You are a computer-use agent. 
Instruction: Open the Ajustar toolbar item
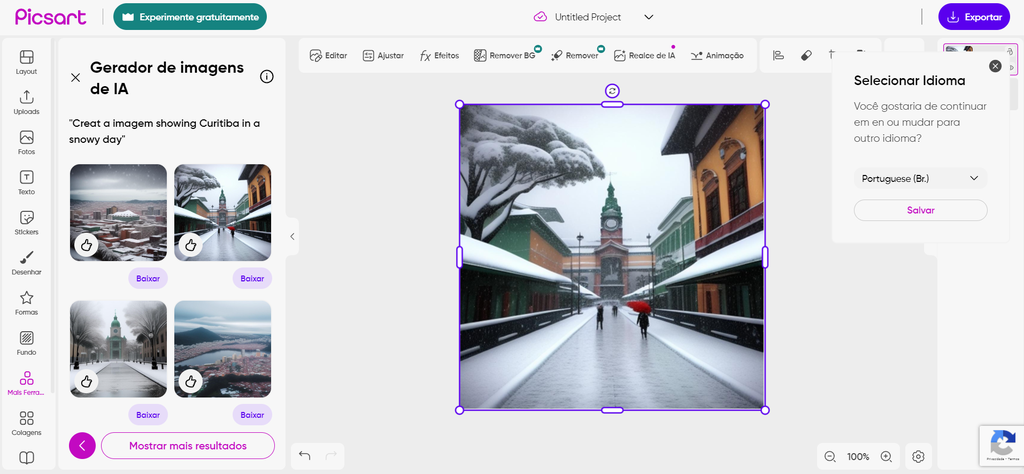point(382,56)
